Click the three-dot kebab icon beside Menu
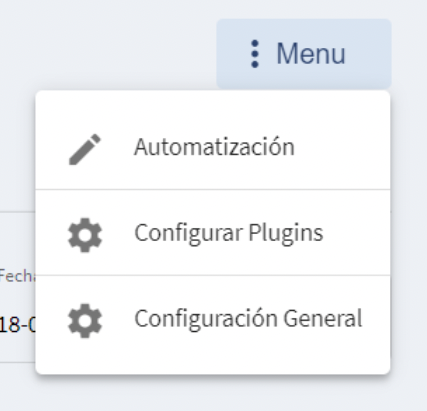 click(254, 54)
